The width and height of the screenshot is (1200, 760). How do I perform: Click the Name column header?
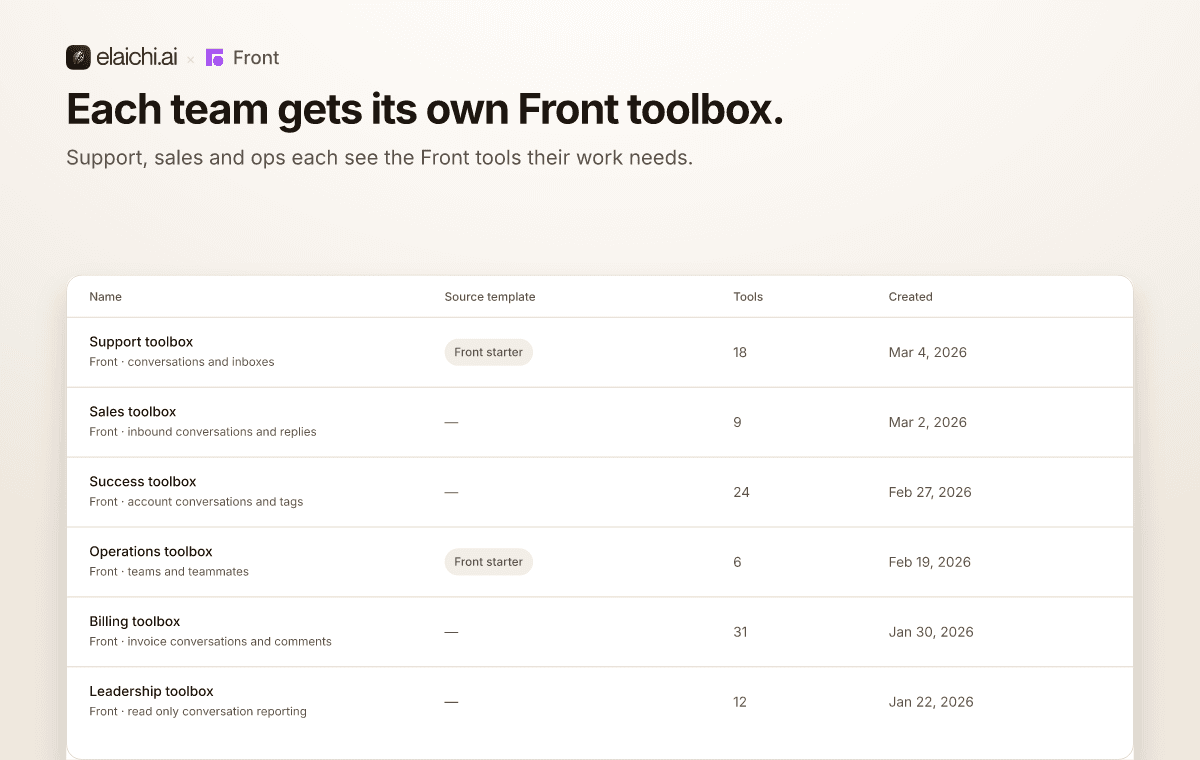pyautogui.click(x=105, y=297)
